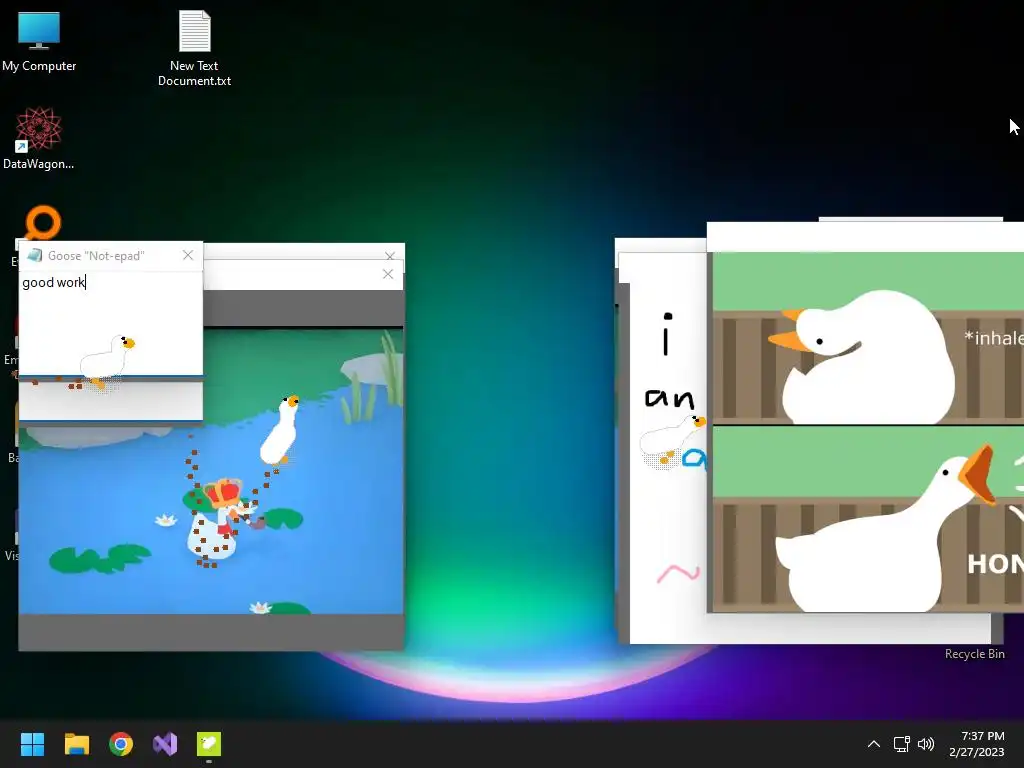The width and height of the screenshot is (1024, 768).
Task: Click the volume speaker tray icon
Action: (926, 744)
